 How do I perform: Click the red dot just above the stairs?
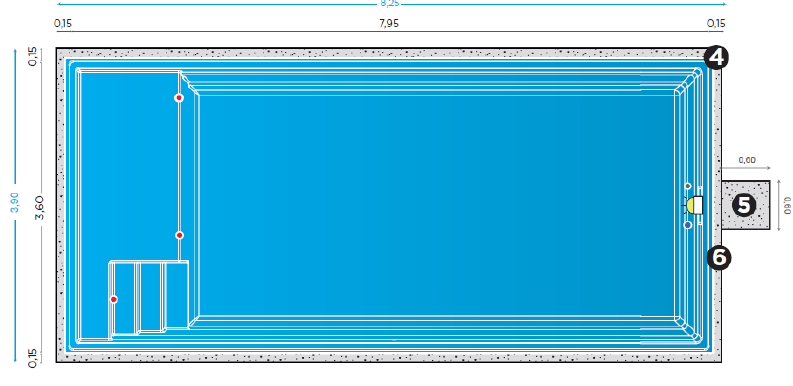click(179, 235)
